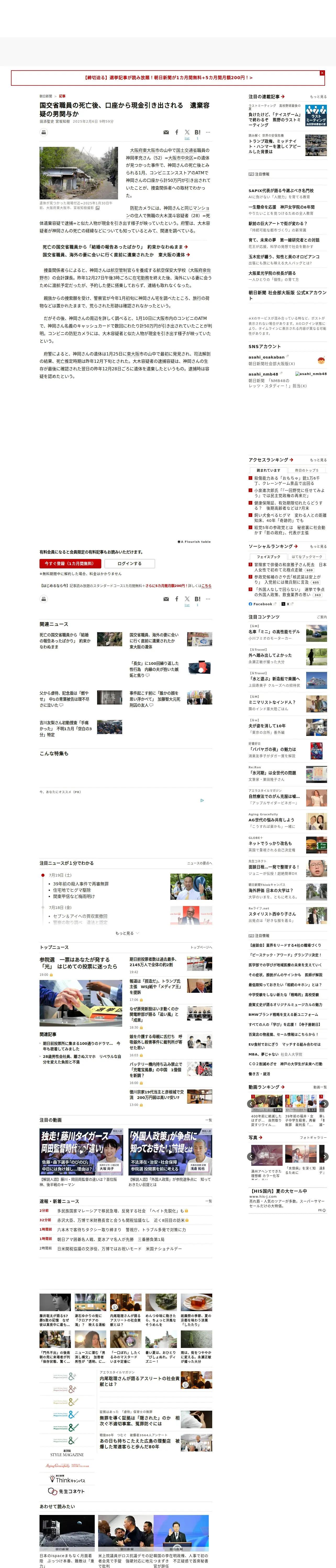The image size is (336, 1568).
Task: Click the red arrow beside アクセスランキング
Action: click(x=292, y=460)
